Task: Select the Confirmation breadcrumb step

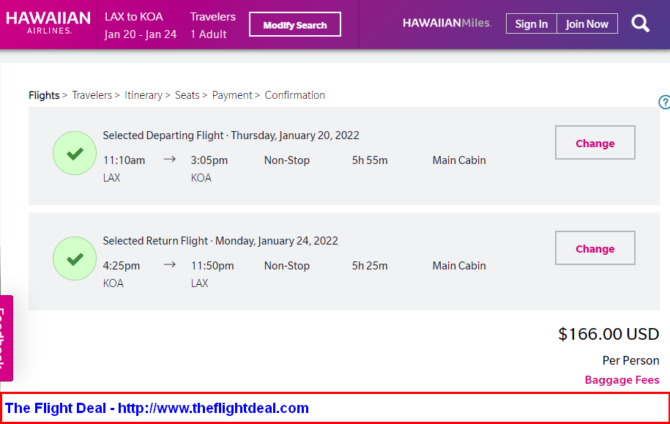Action: pos(295,95)
